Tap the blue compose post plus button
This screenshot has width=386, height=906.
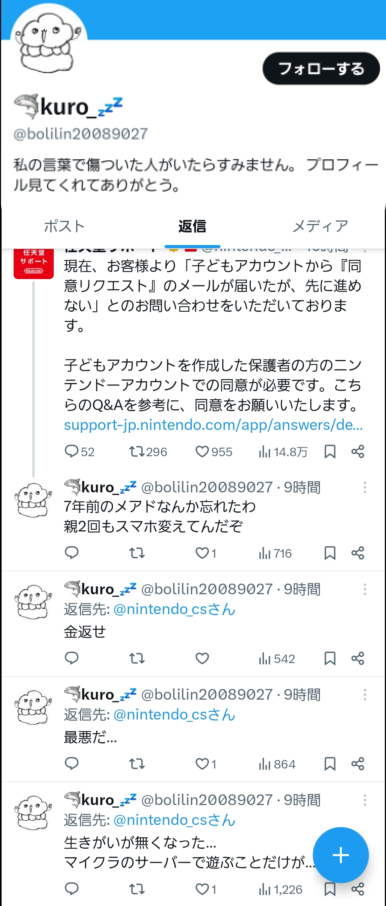pyautogui.click(x=341, y=855)
